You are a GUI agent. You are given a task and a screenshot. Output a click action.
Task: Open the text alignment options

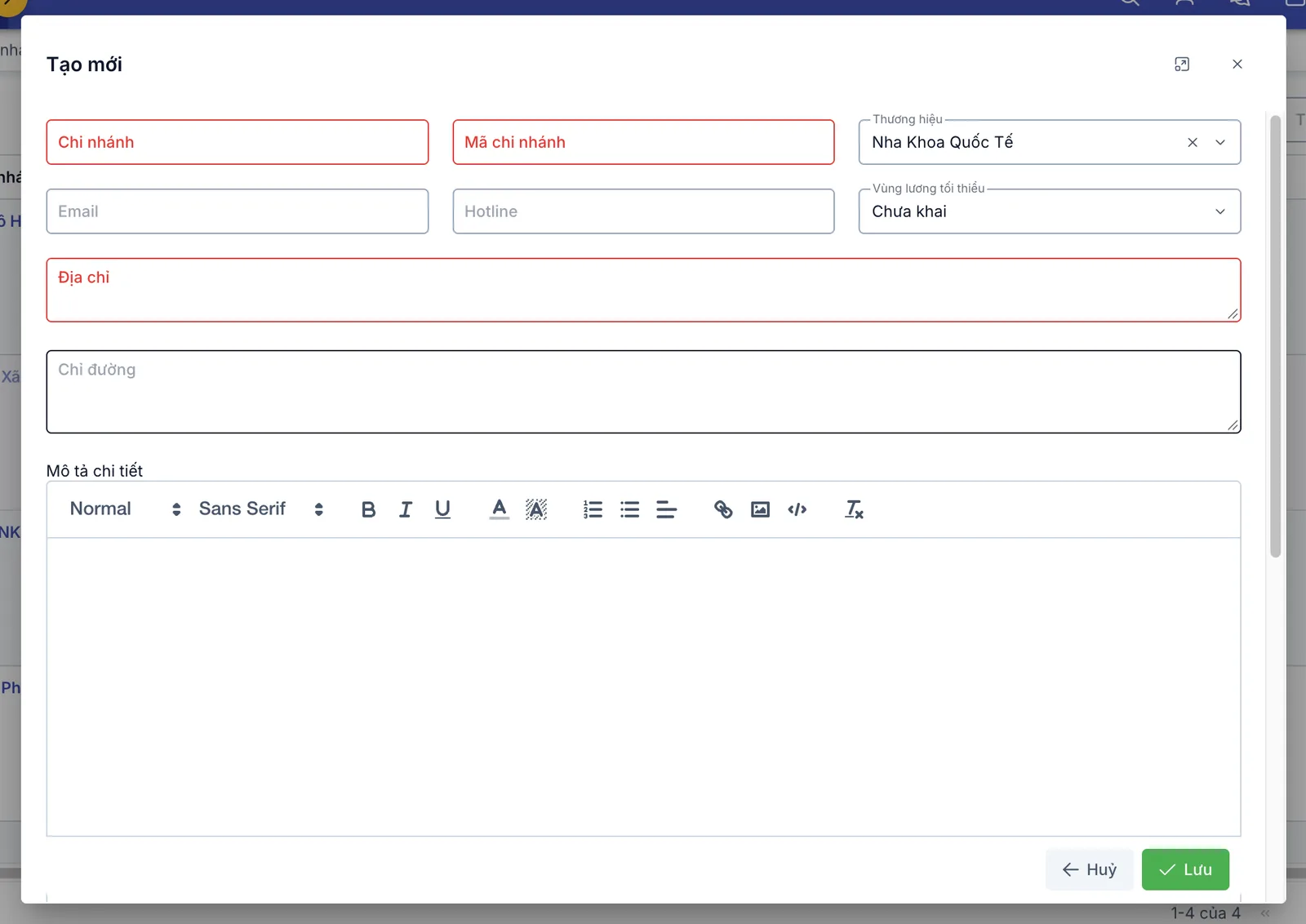(666, 509)
